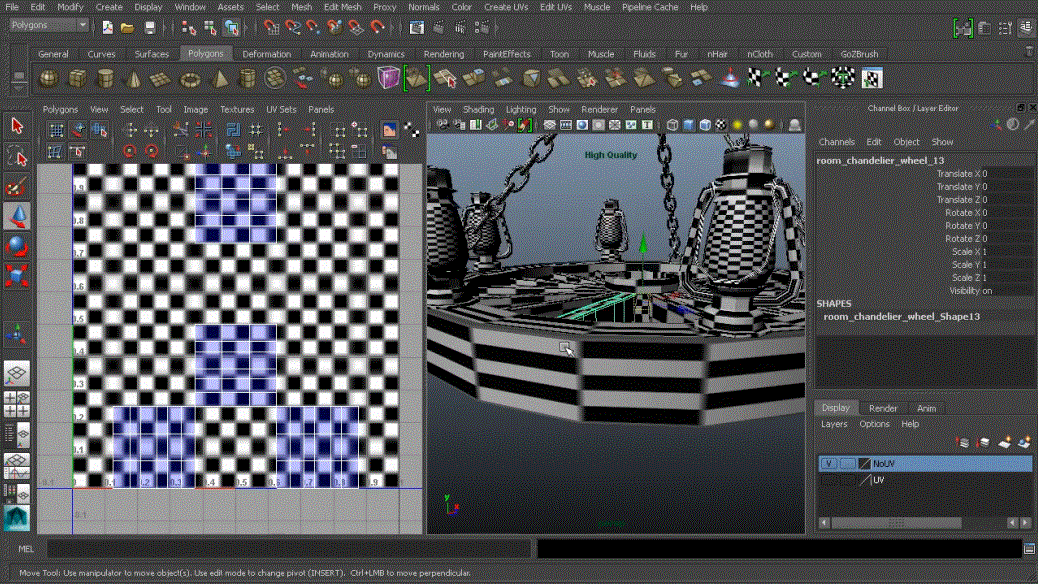Toggle visibility of the NoUV layer
The image size is (1038, 584).
click(828, 463)
